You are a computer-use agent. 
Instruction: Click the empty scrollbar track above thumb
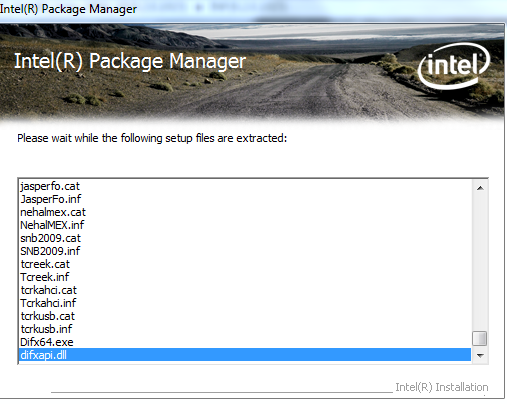pyautogui.click(x=480, y=263)
